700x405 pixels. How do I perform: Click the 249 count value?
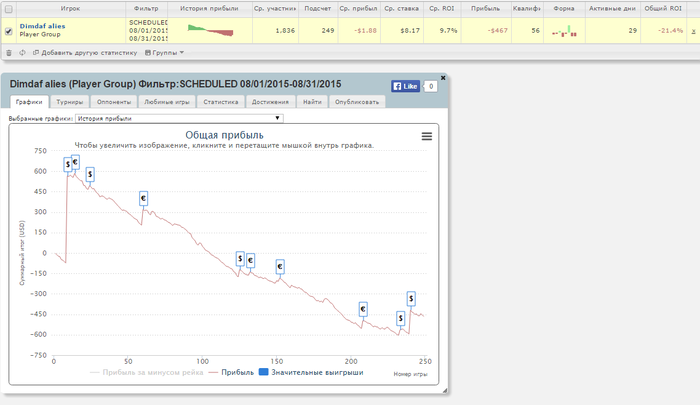[328, 31]
